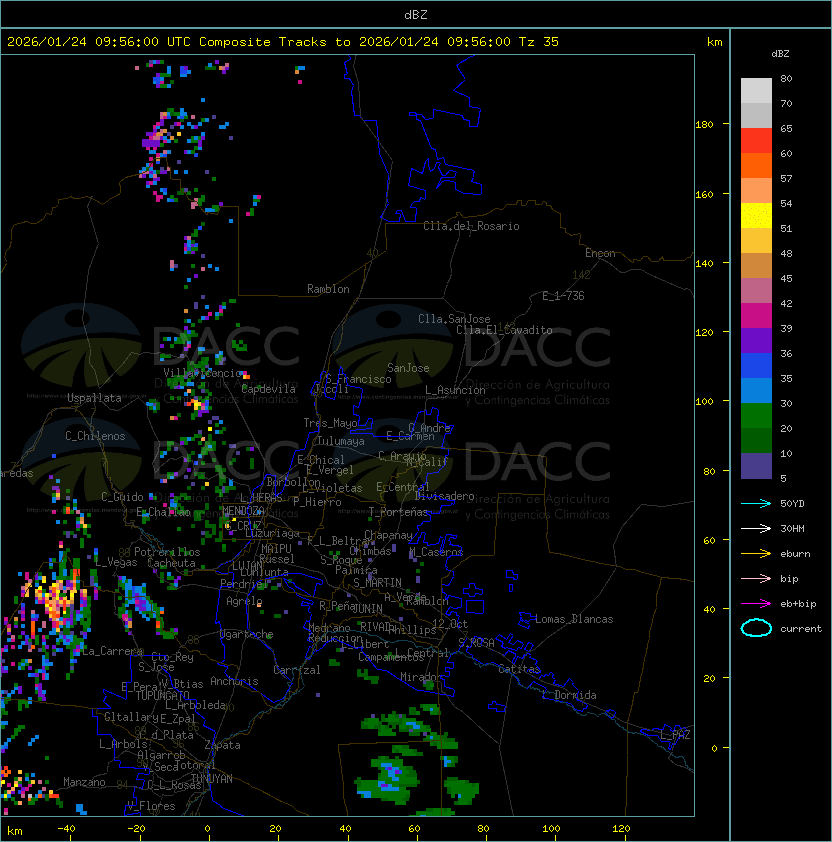832x842 pixels.
Task: Click 'Composite Tracks to' in the header line
Action: [x=274, y=42]
